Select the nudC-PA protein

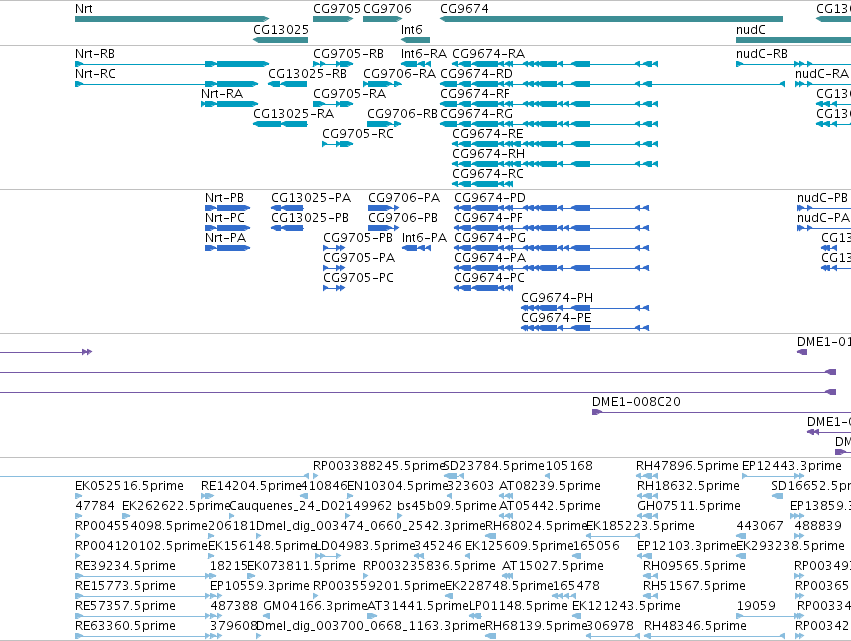pos(824,228)
